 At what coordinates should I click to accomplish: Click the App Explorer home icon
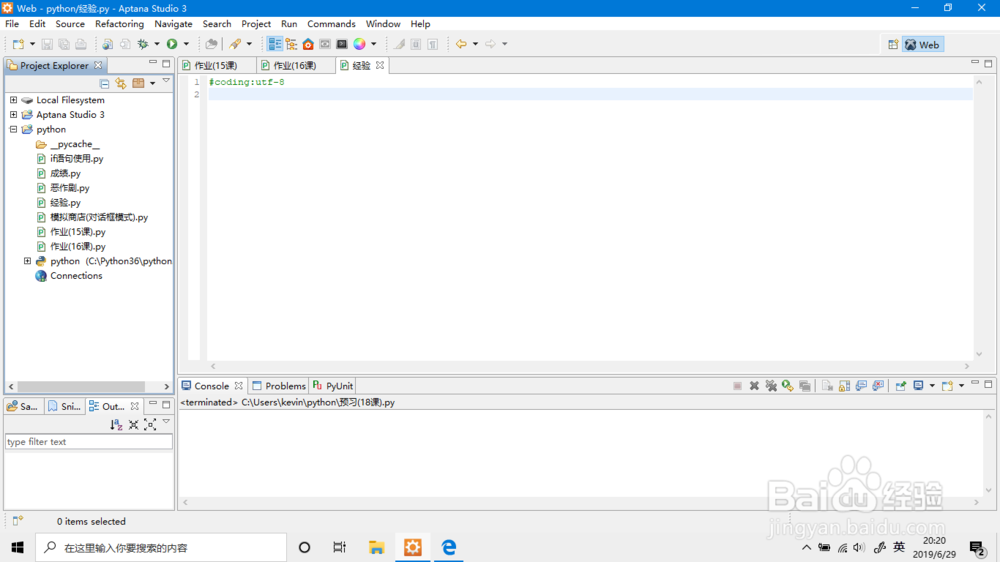click(x=308, y=44)
